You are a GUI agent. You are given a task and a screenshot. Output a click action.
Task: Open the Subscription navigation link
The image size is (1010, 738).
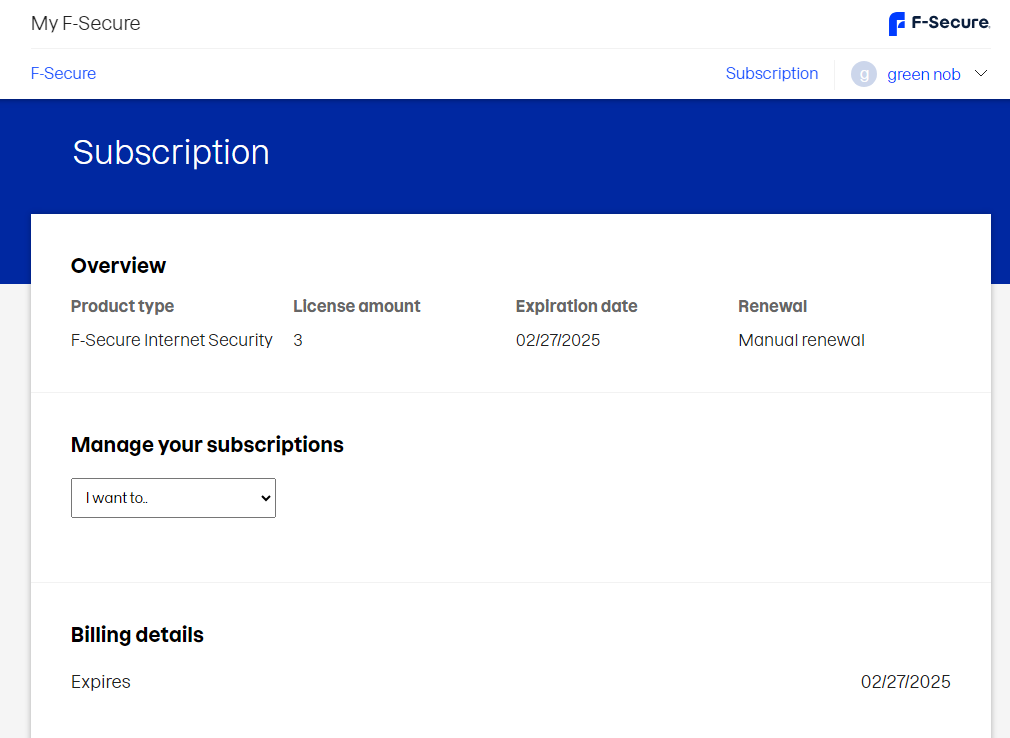tap(772, 73)
